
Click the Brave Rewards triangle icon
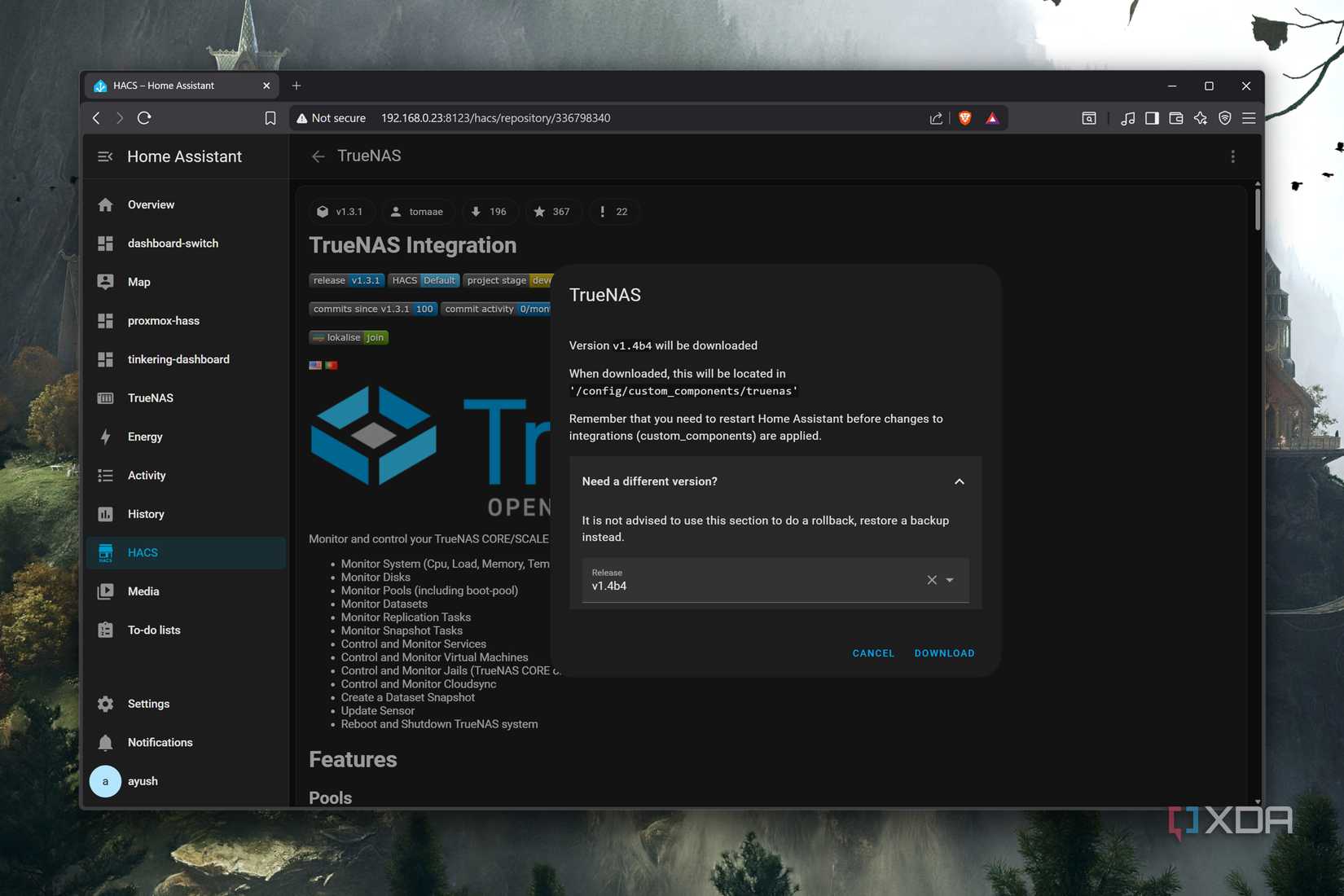(992, 118)
